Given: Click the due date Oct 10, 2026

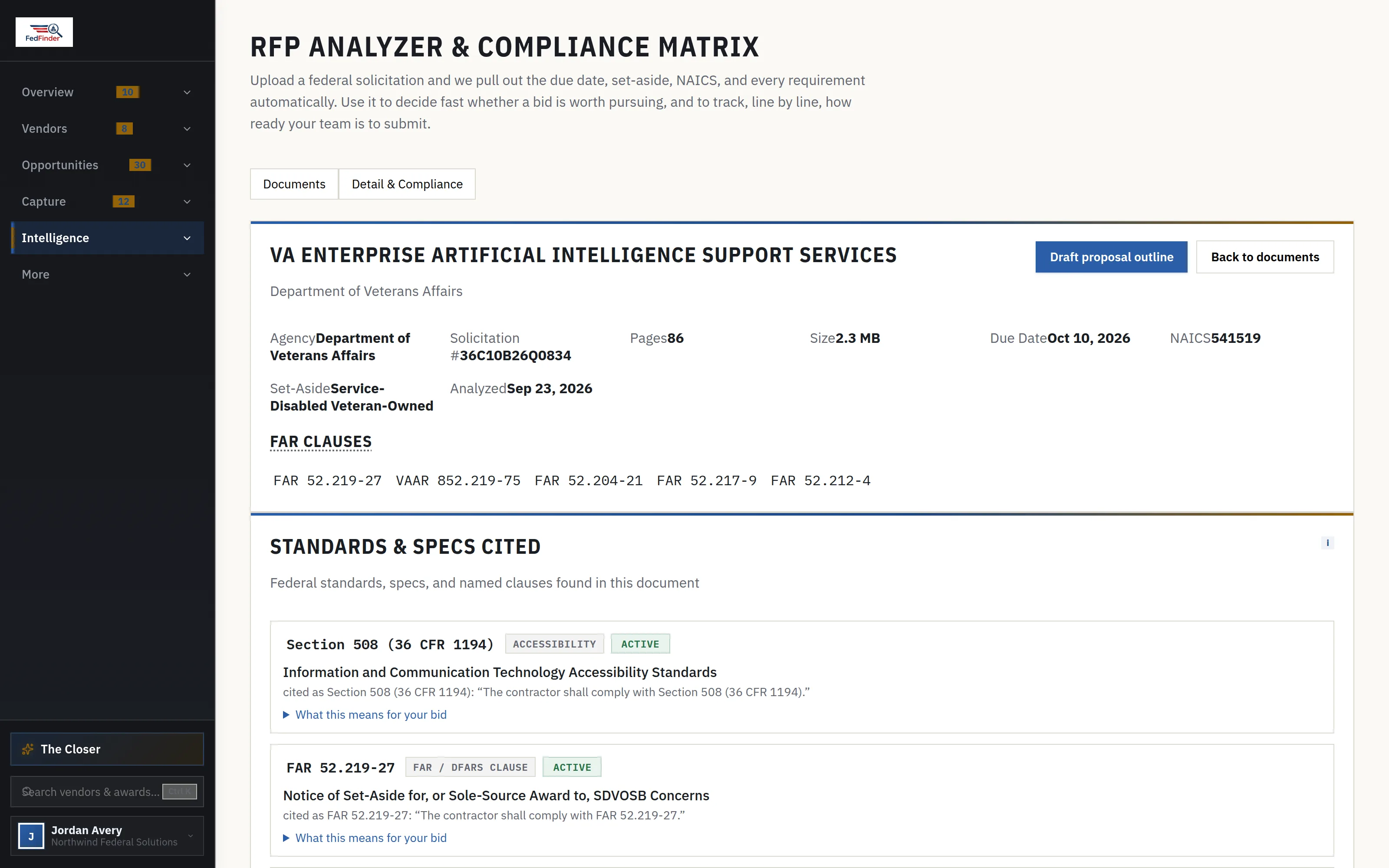Looking at the screenshot, I should pos(1088,338).
